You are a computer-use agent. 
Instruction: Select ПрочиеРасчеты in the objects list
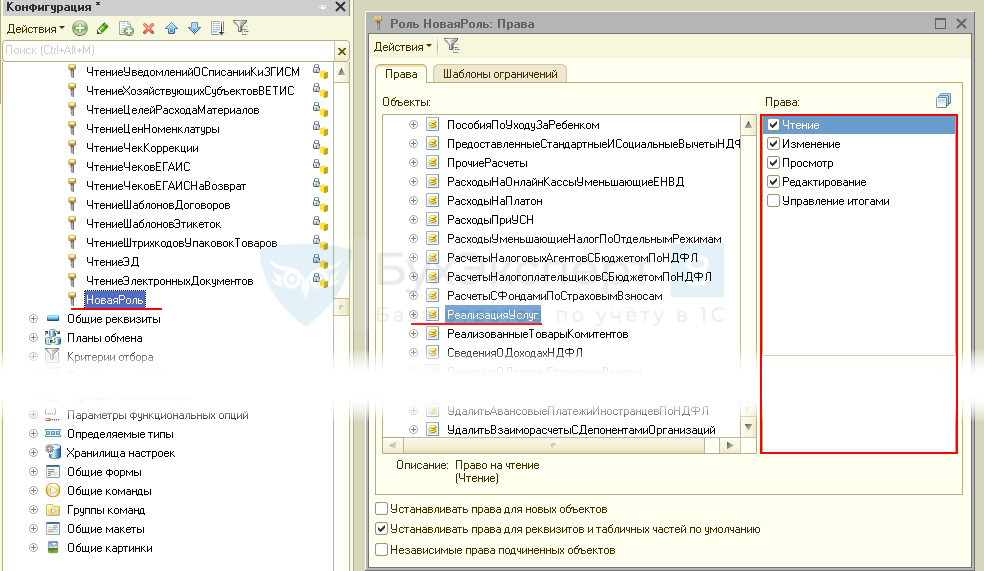[x=473, y=163]
